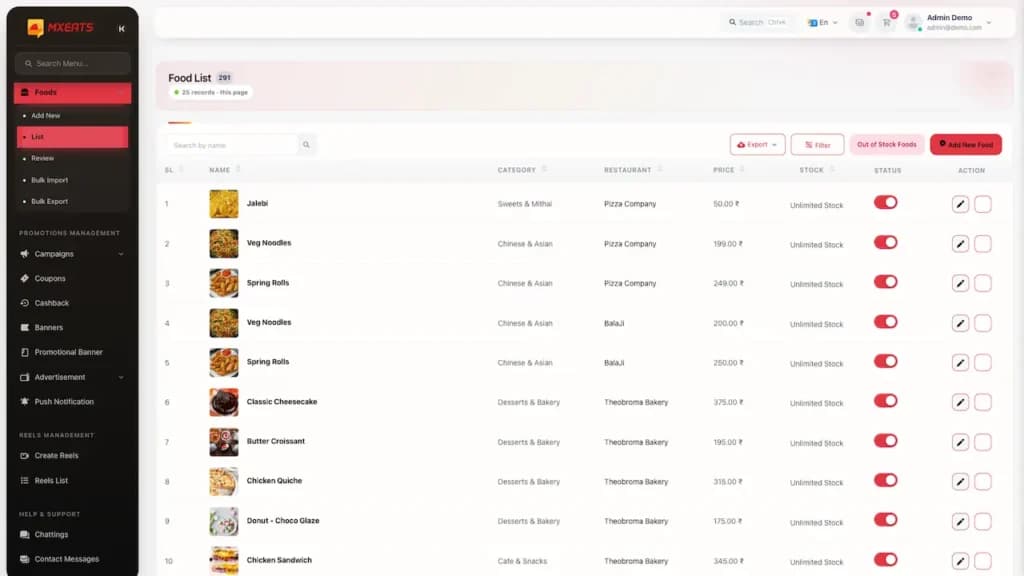The height and width of the screenshot is (576, 1024).
Task: Click the Chicken Sandwich food thumbnail
Action: (224, 560)
